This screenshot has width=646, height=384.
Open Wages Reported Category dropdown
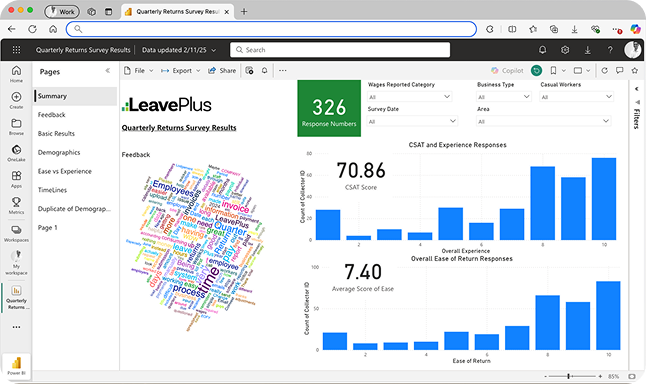pos(410,97)
